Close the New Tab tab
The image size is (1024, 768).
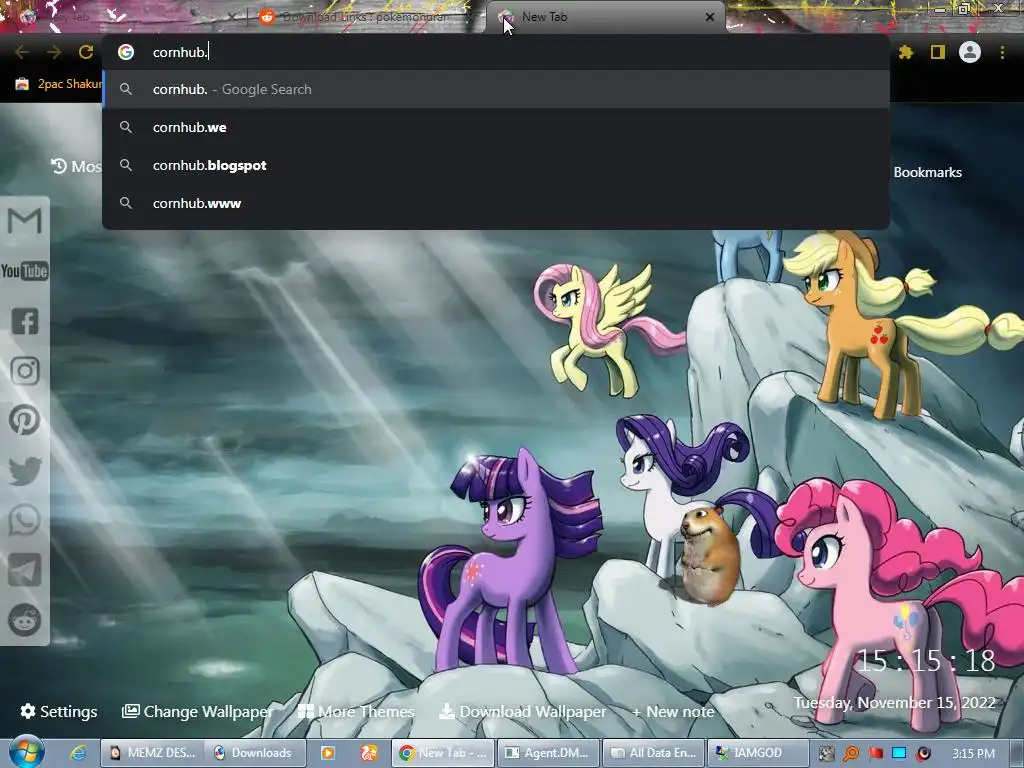[x=710, y=17]
